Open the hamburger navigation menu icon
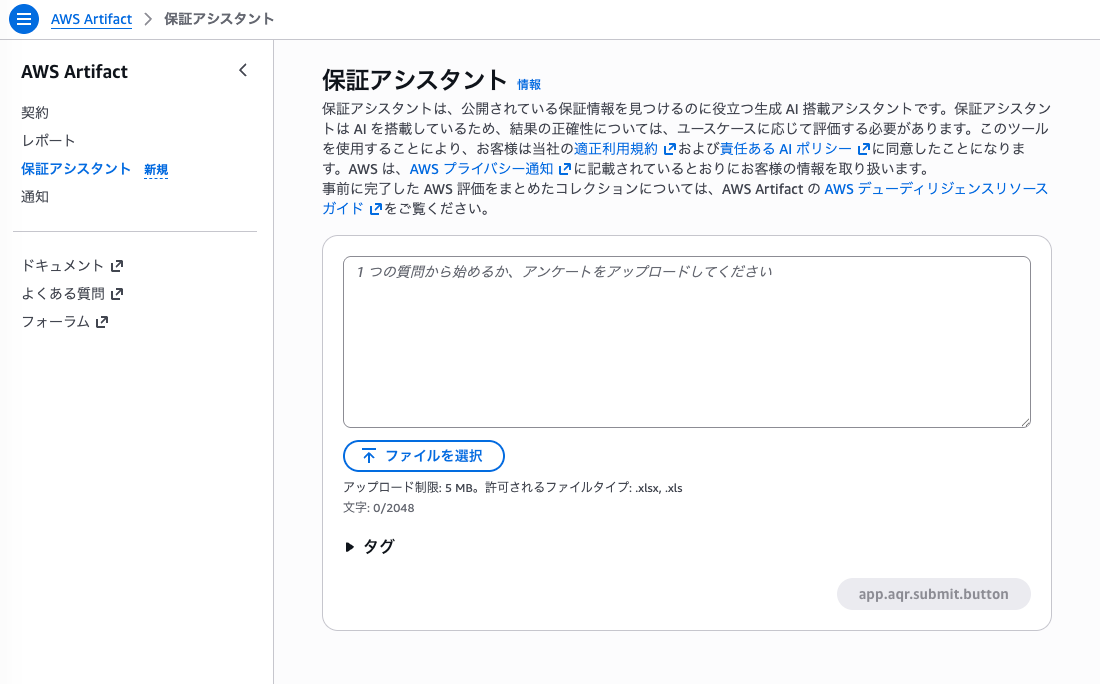 (23, 19)
